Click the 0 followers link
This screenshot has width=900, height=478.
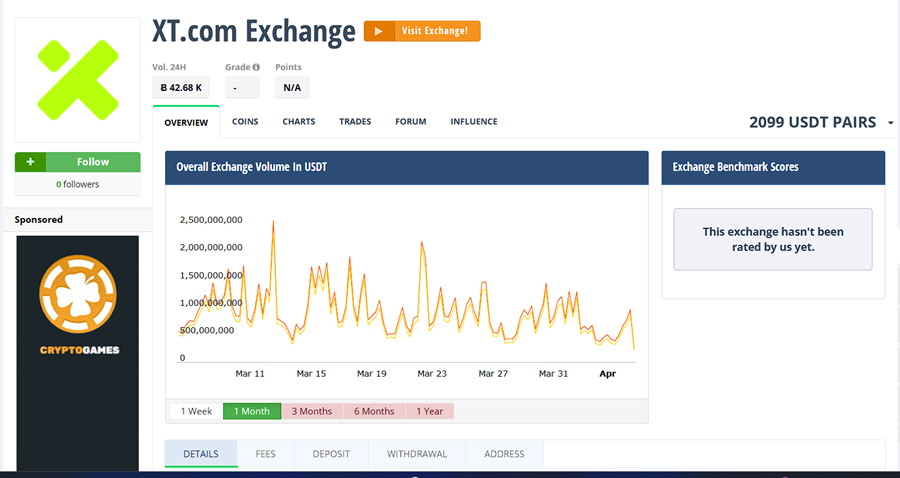coord(77,184)
